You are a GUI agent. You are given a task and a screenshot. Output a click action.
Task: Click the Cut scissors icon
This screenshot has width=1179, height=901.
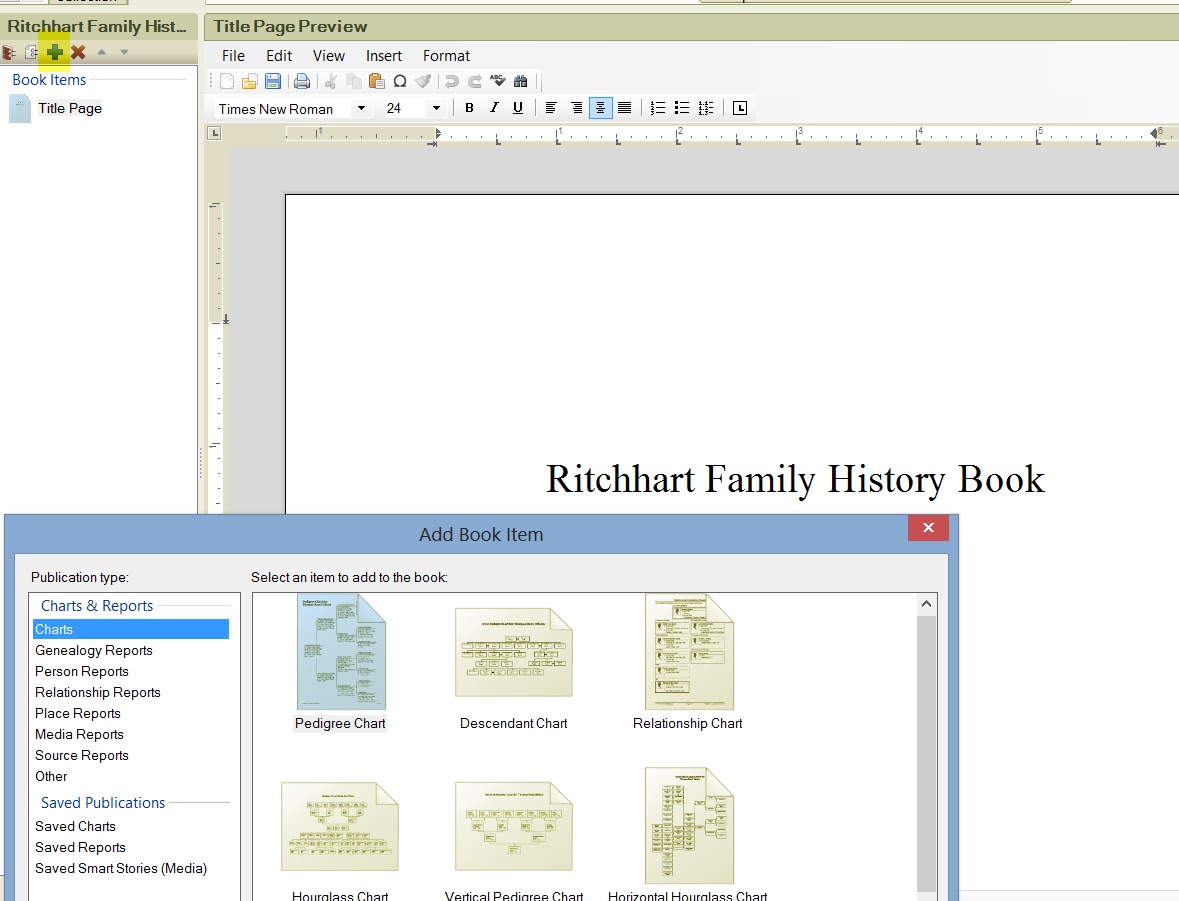click(x=330, y=81)
